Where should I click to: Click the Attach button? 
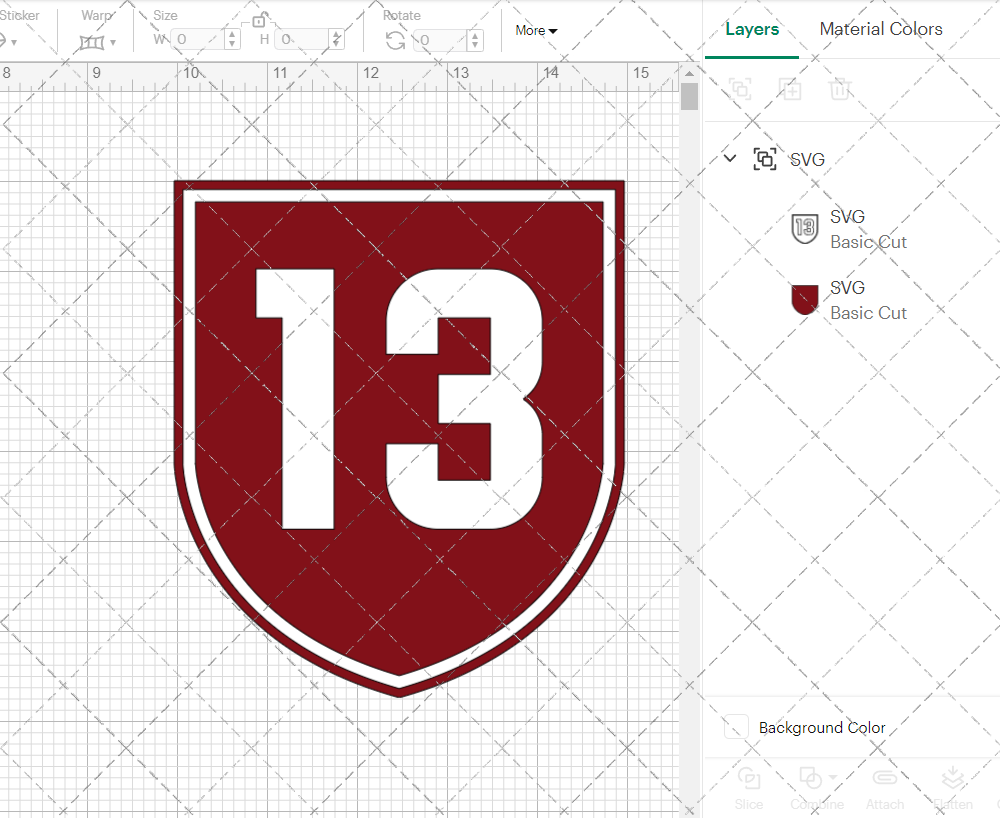coord(885,788)
